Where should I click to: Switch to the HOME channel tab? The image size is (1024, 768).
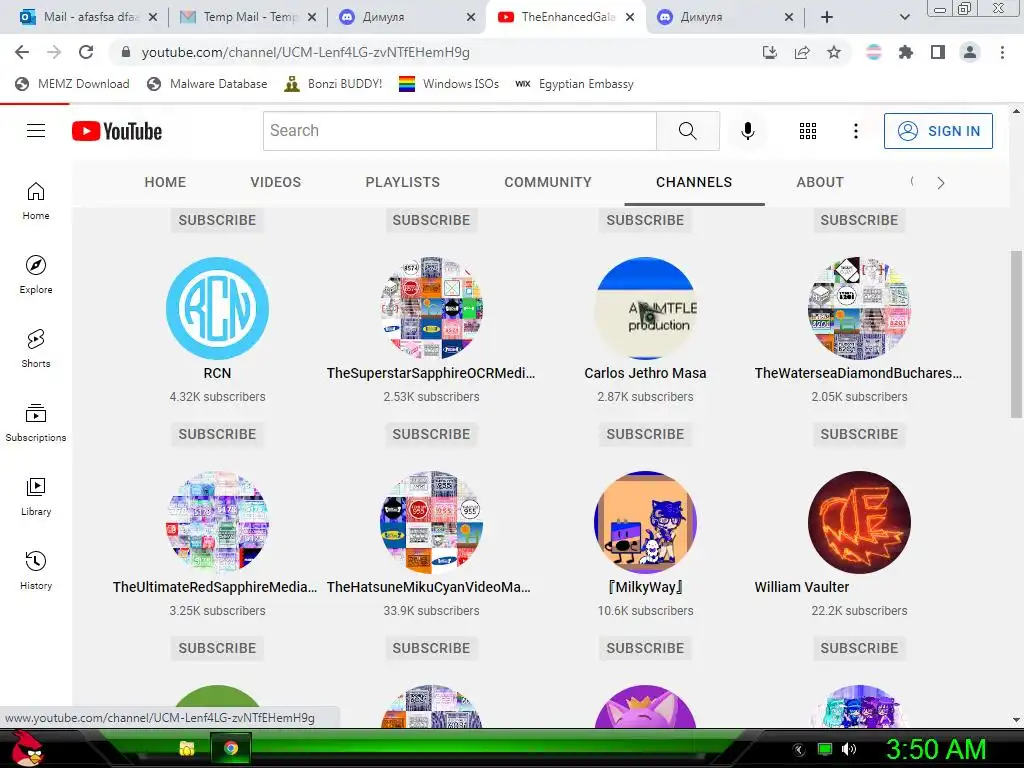[165, 182]
